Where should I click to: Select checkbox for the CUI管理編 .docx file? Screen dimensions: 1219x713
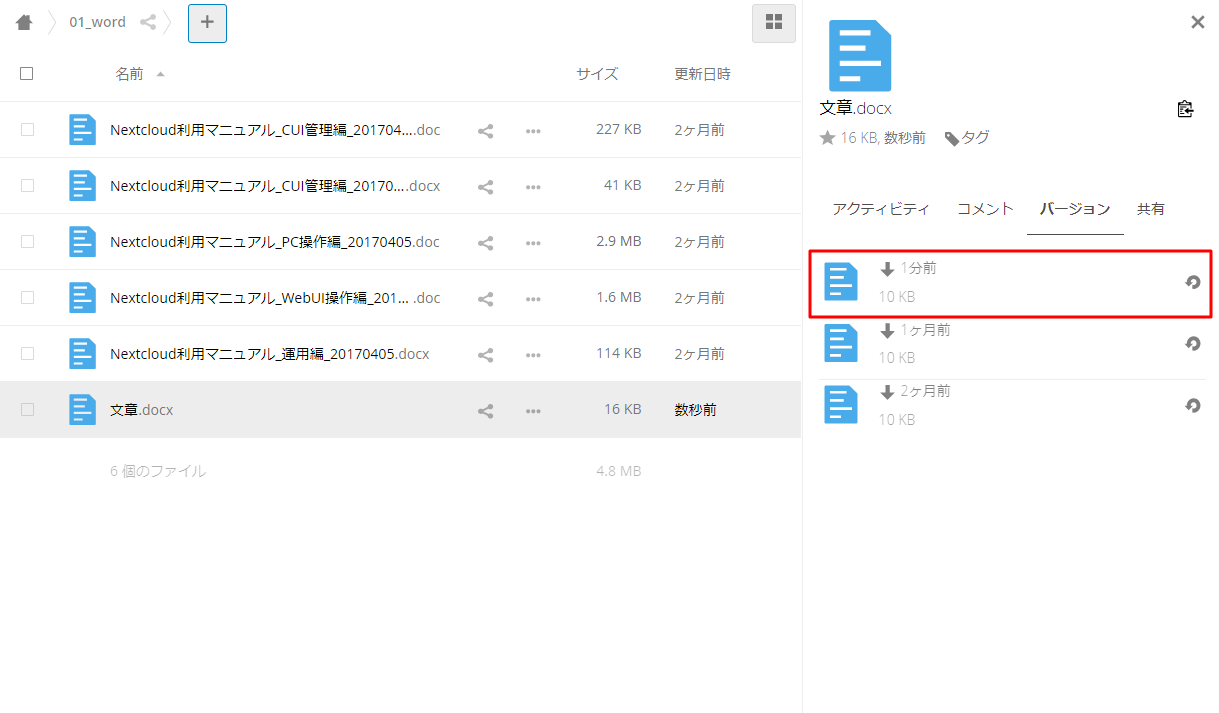point(27,186)
